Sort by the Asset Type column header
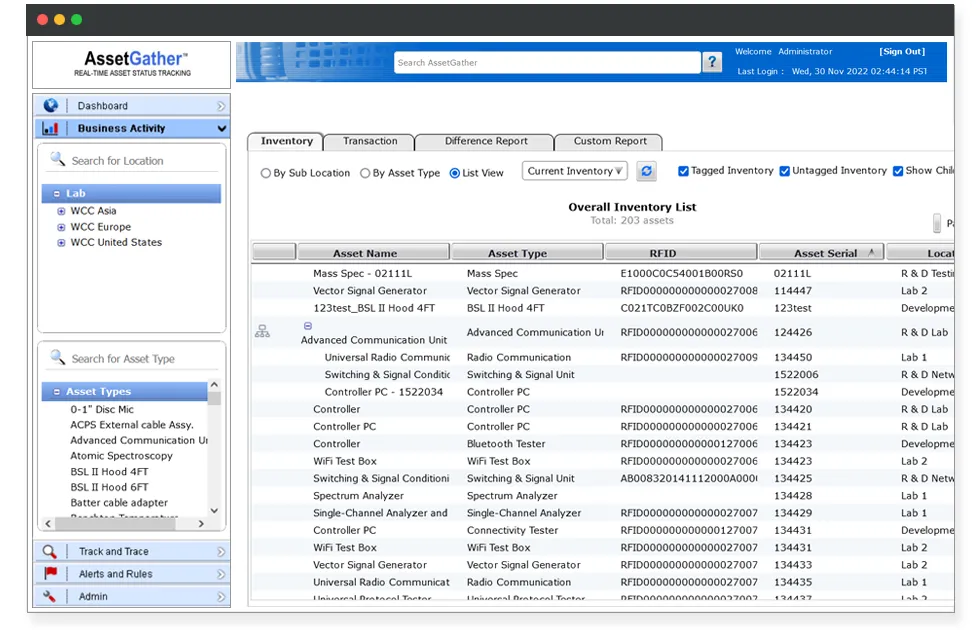Viewport: 980px width, 630px height. point(527,252)
